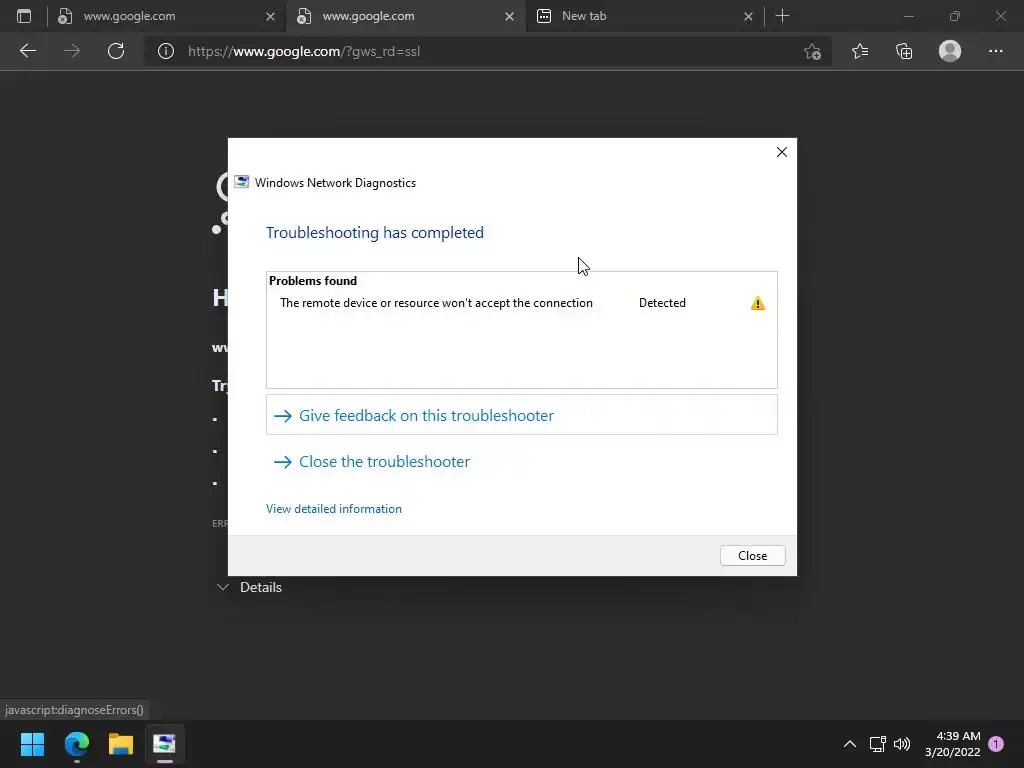Minimize the Edge browser window
Viewport: 1024px width, 768px height.
(908, 16)
